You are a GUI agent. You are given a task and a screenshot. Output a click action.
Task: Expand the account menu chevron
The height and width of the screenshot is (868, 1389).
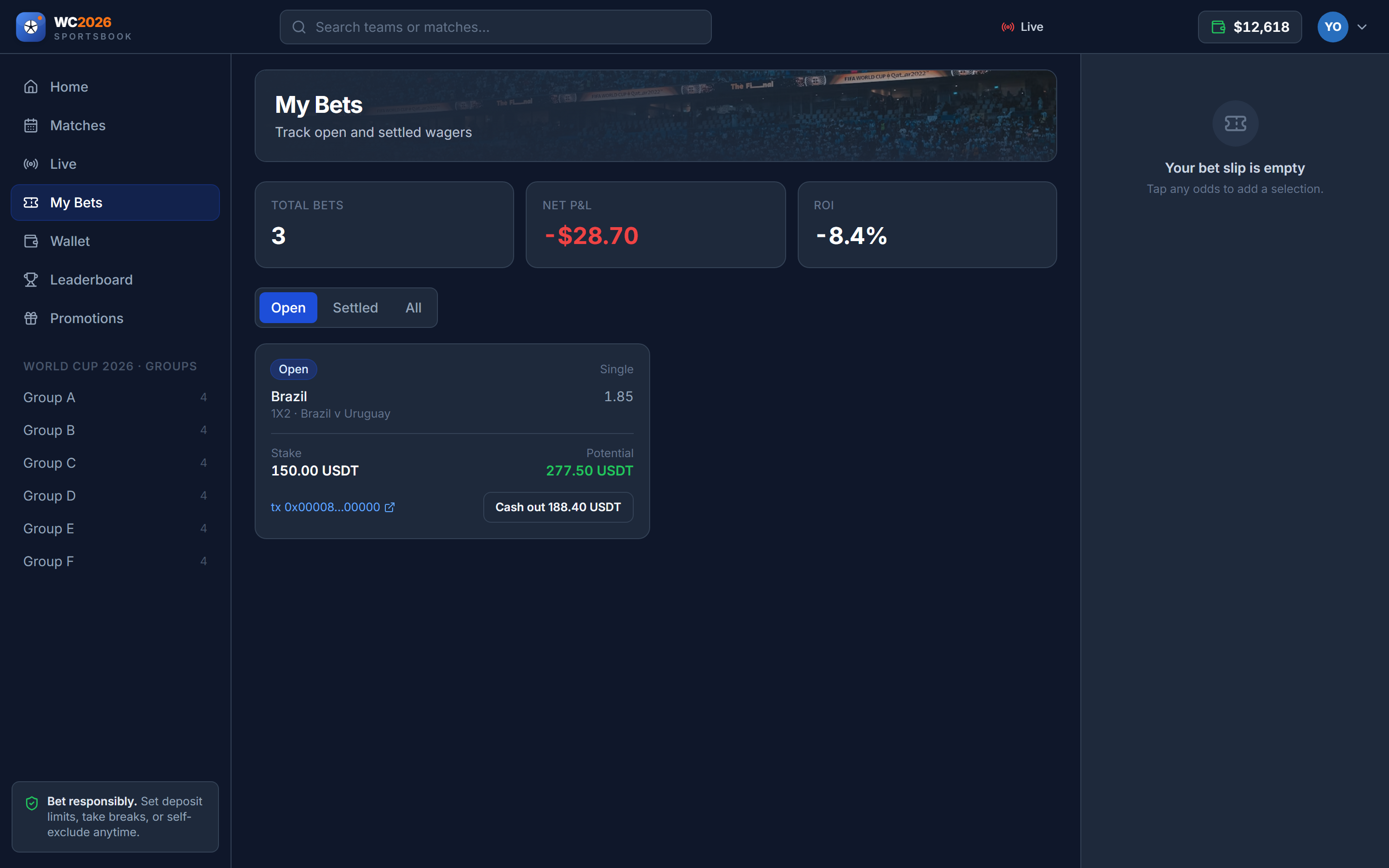(x=1362, y=27)
